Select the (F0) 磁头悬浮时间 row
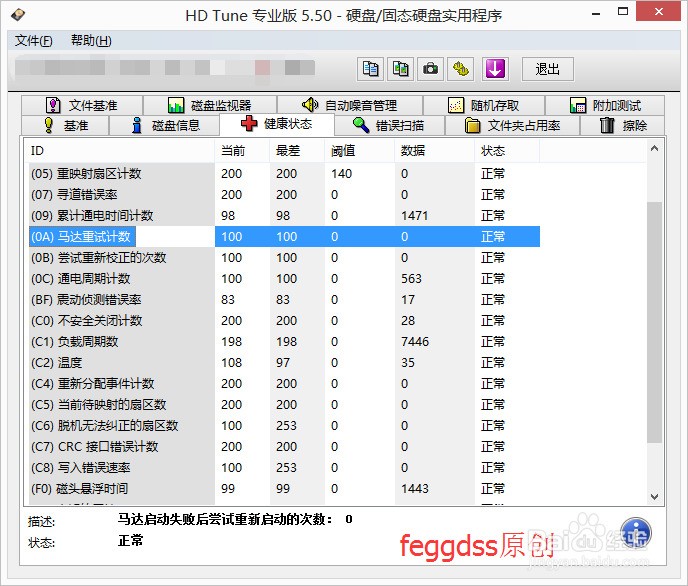The width and height of the screenshot is (688, 586). point(284,489)
